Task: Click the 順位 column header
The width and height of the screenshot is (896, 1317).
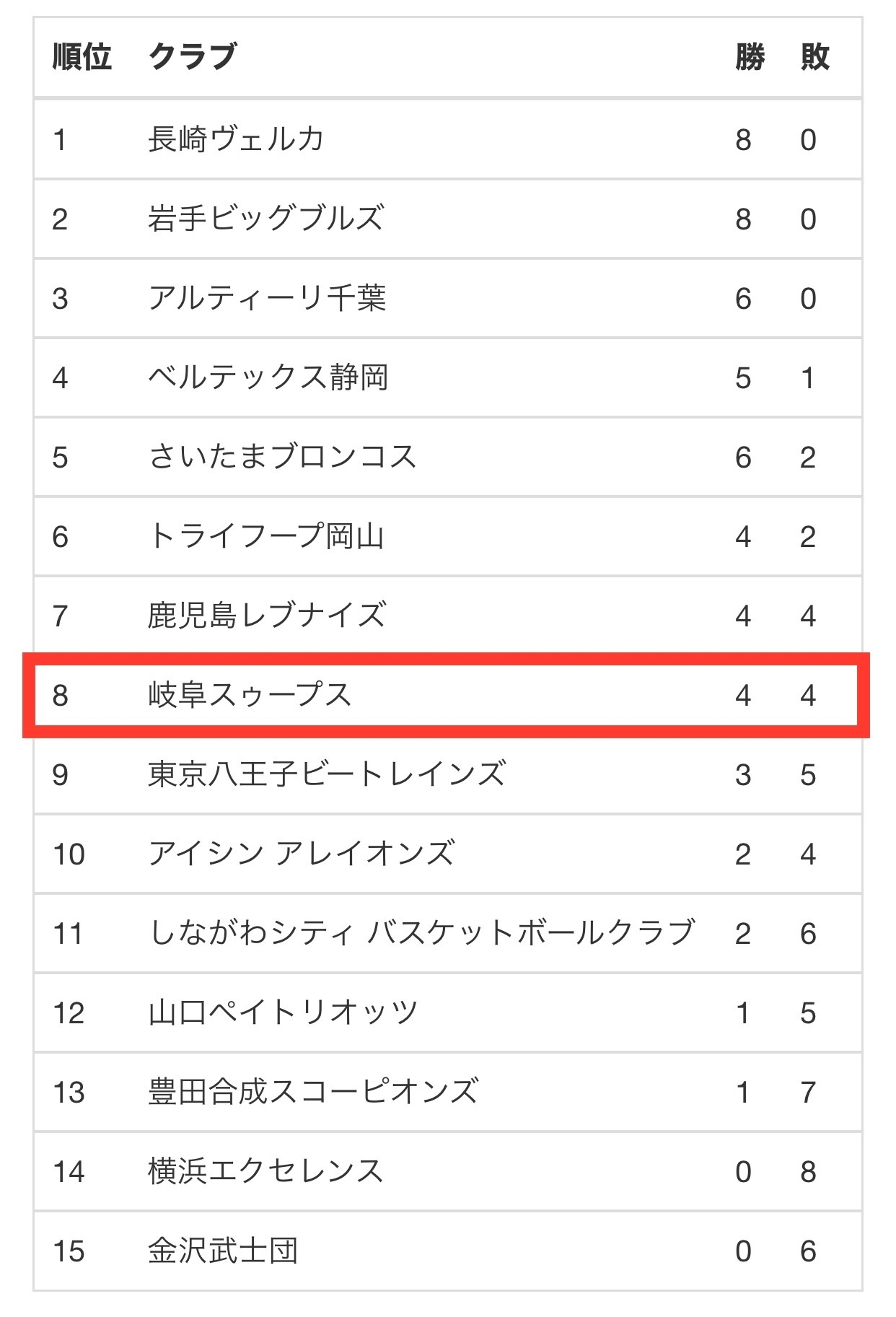Action: click(82, 56)
